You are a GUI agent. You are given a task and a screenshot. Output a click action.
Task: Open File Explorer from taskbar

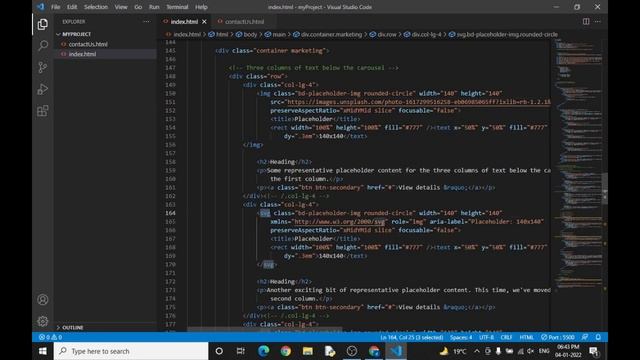308,351
